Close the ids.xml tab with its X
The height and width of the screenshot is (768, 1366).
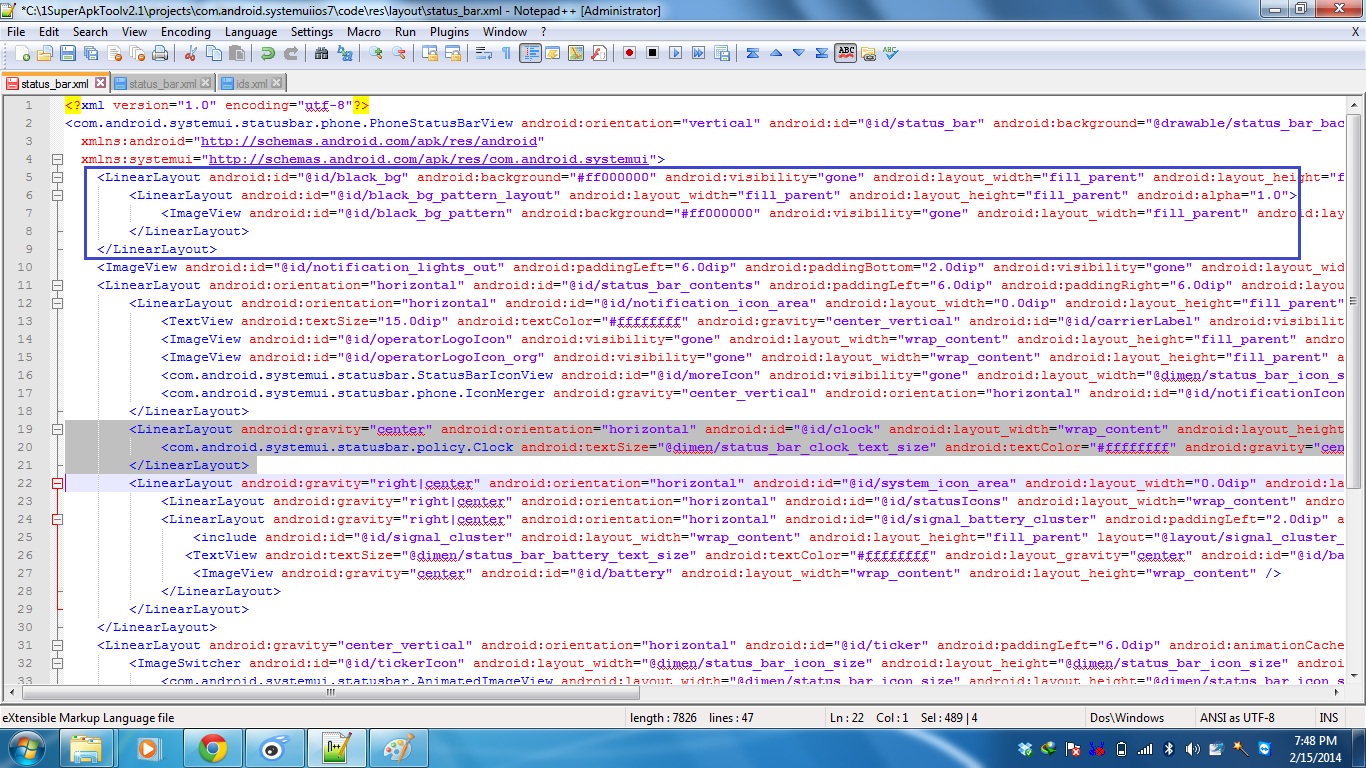277,84
